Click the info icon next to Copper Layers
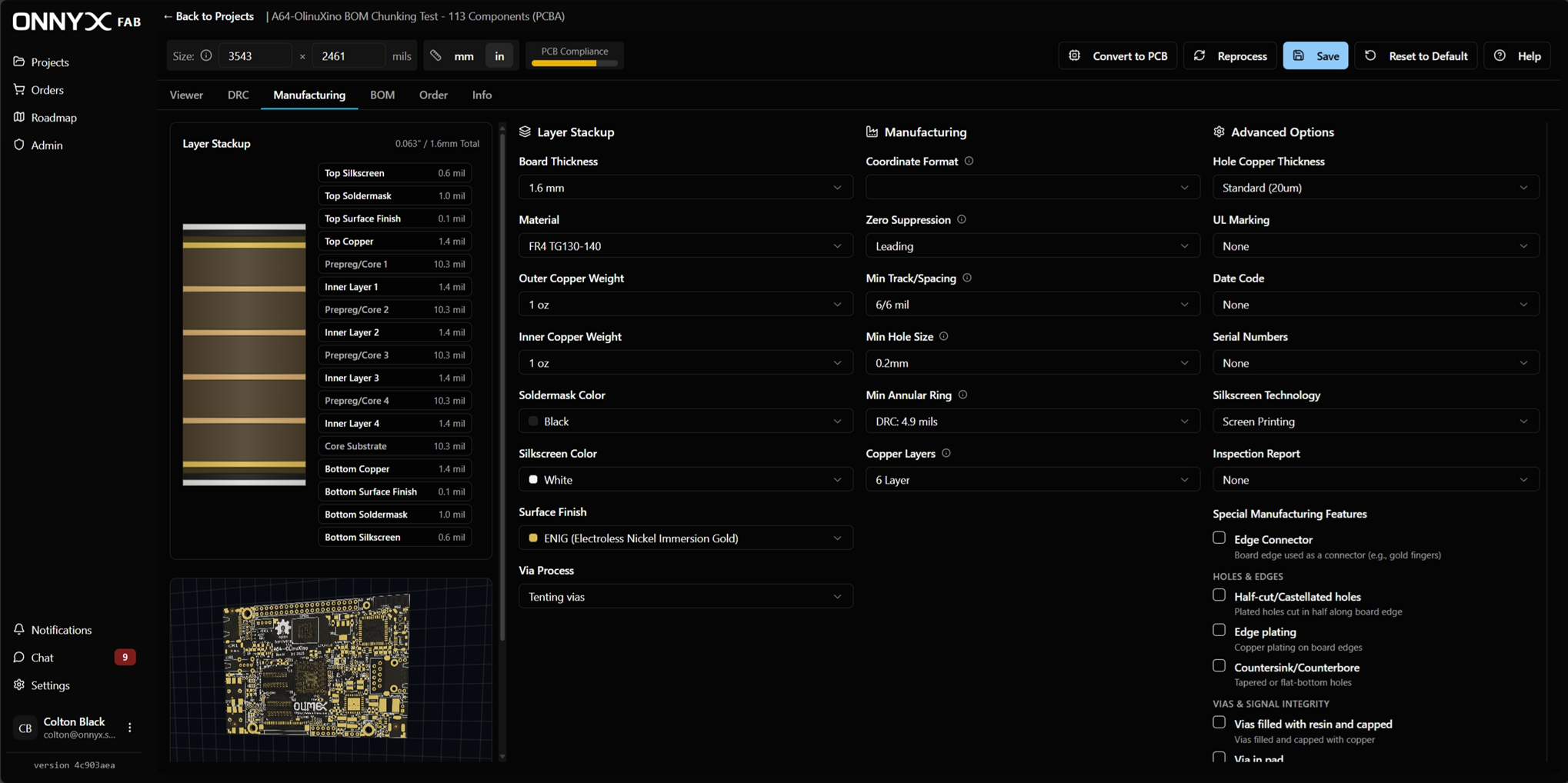 click(946, 453)
